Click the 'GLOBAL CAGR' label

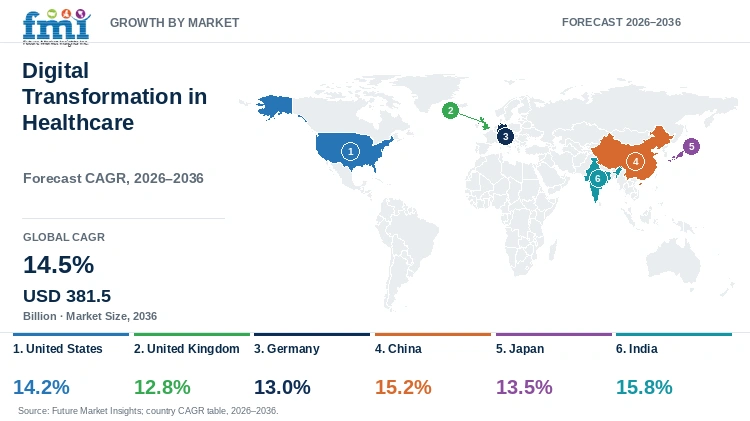pyautogui.click(x=64, y=237)
